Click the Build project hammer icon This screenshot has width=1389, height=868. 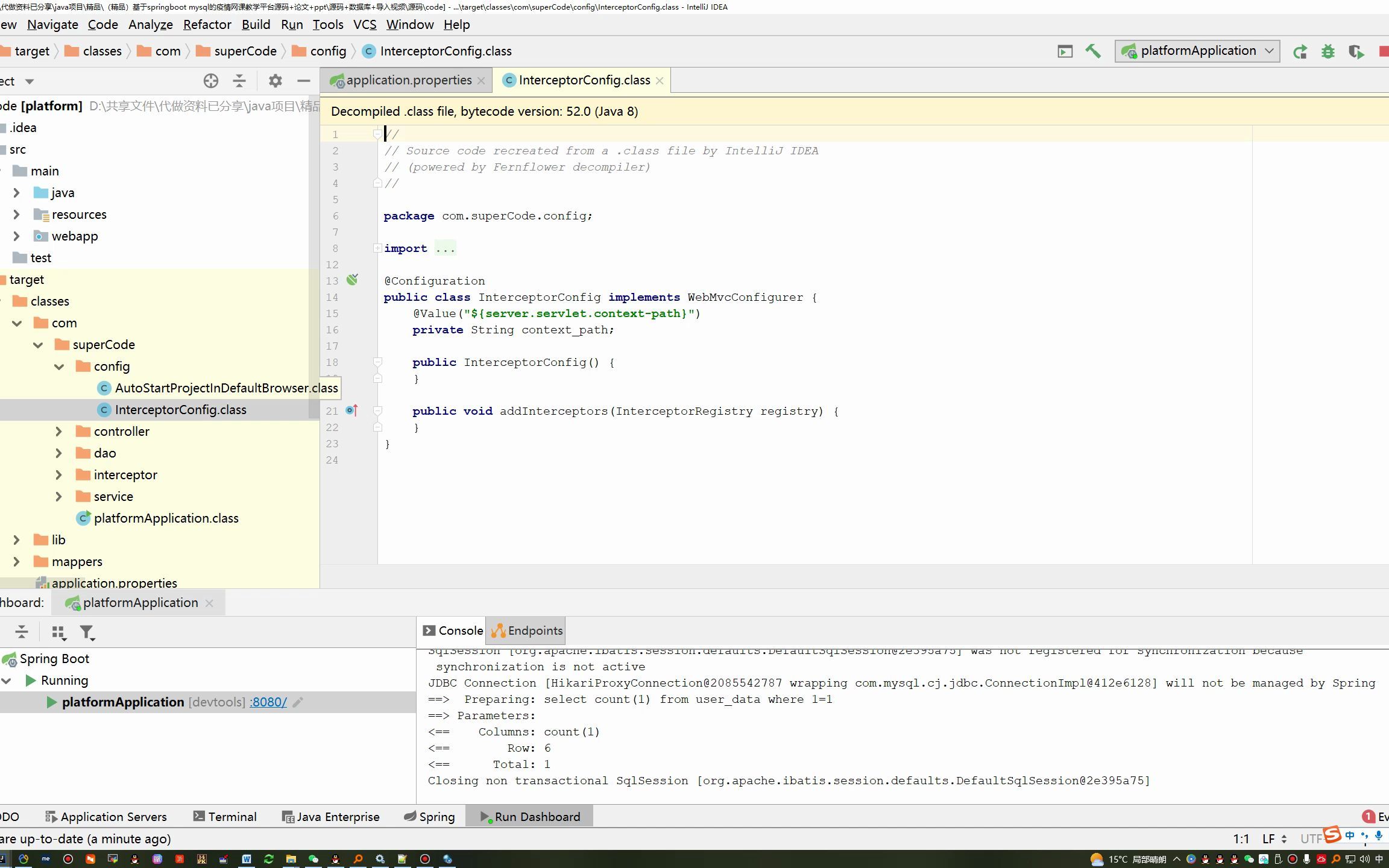pyautogui.click(x=1093, y=51)
